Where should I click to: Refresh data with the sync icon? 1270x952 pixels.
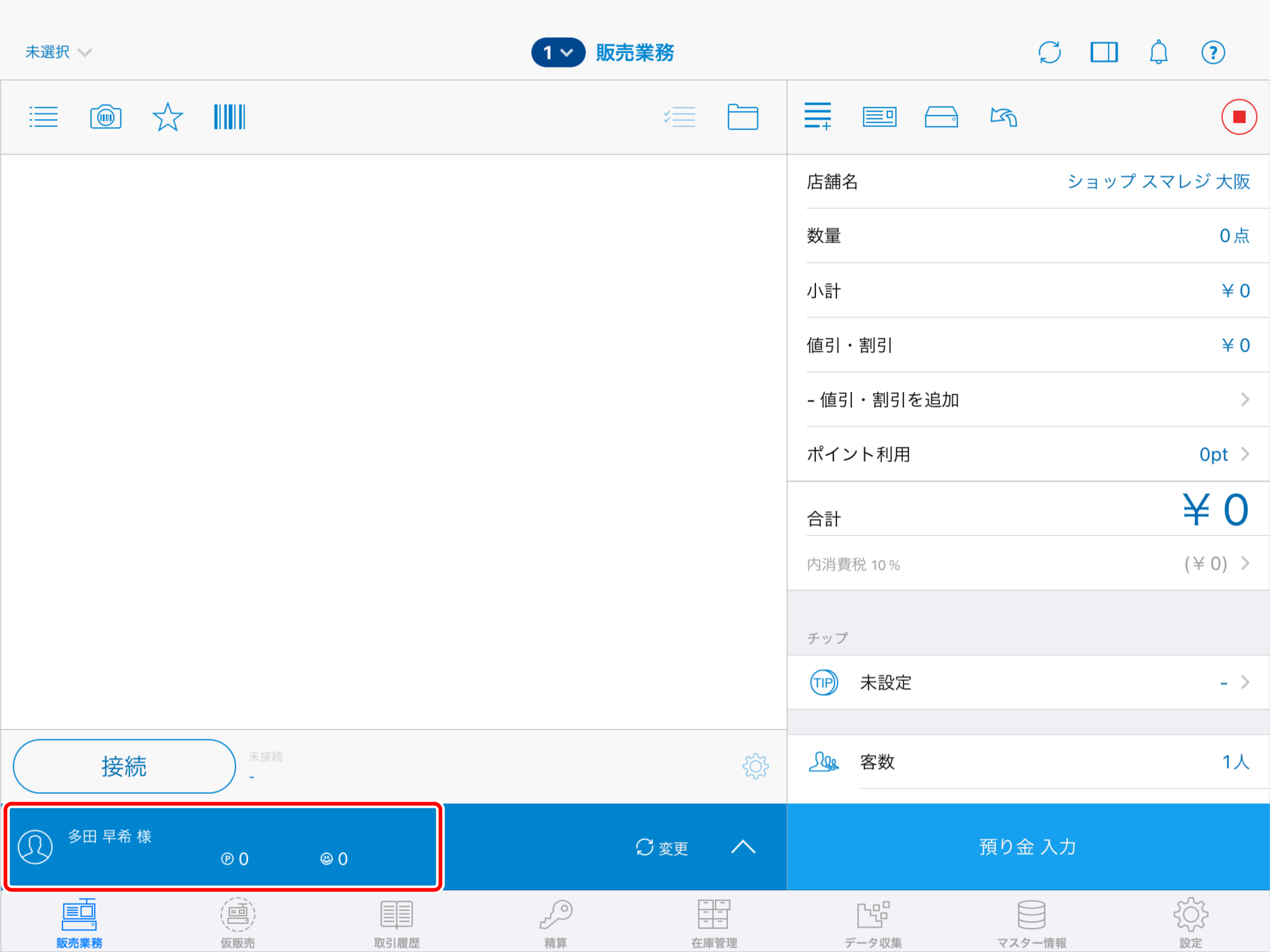1049,52
